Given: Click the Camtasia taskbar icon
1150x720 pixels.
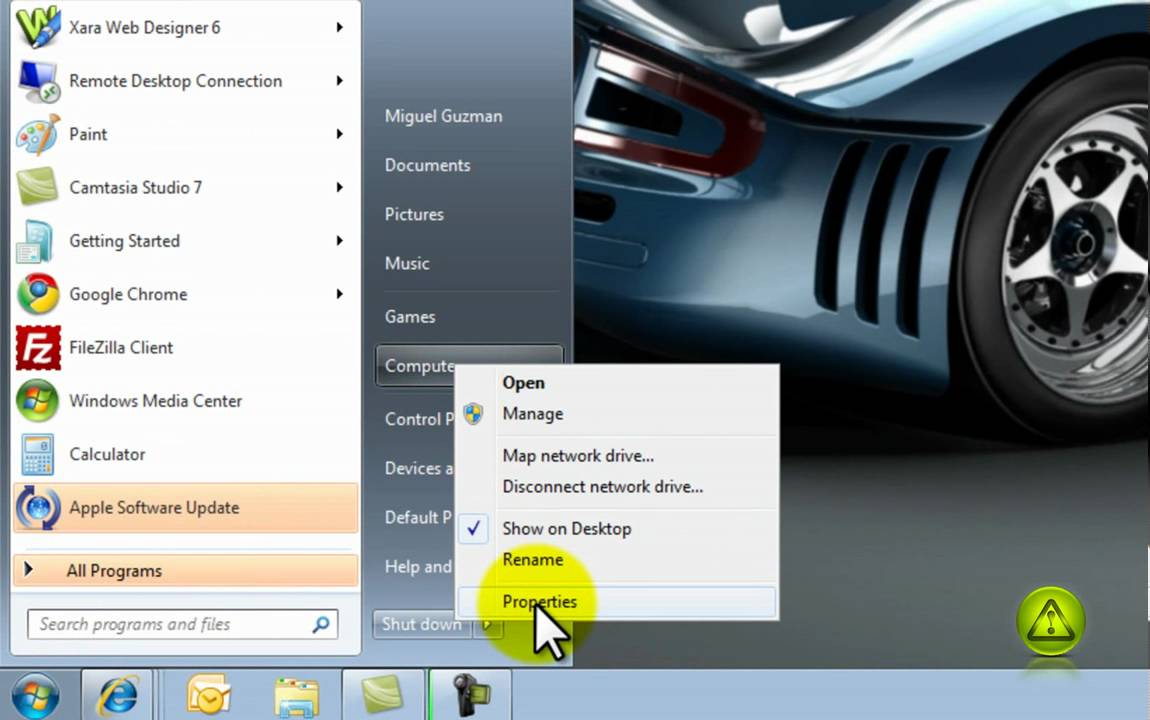Looking at the screenshot, I should 383,694.
